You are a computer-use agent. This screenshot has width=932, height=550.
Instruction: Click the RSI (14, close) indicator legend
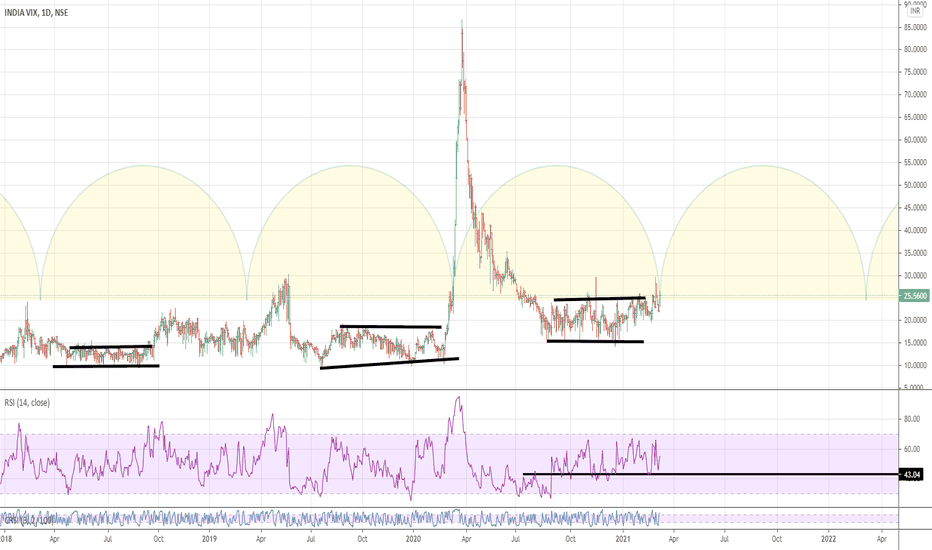pyautogui.click(x=27, y=403)
